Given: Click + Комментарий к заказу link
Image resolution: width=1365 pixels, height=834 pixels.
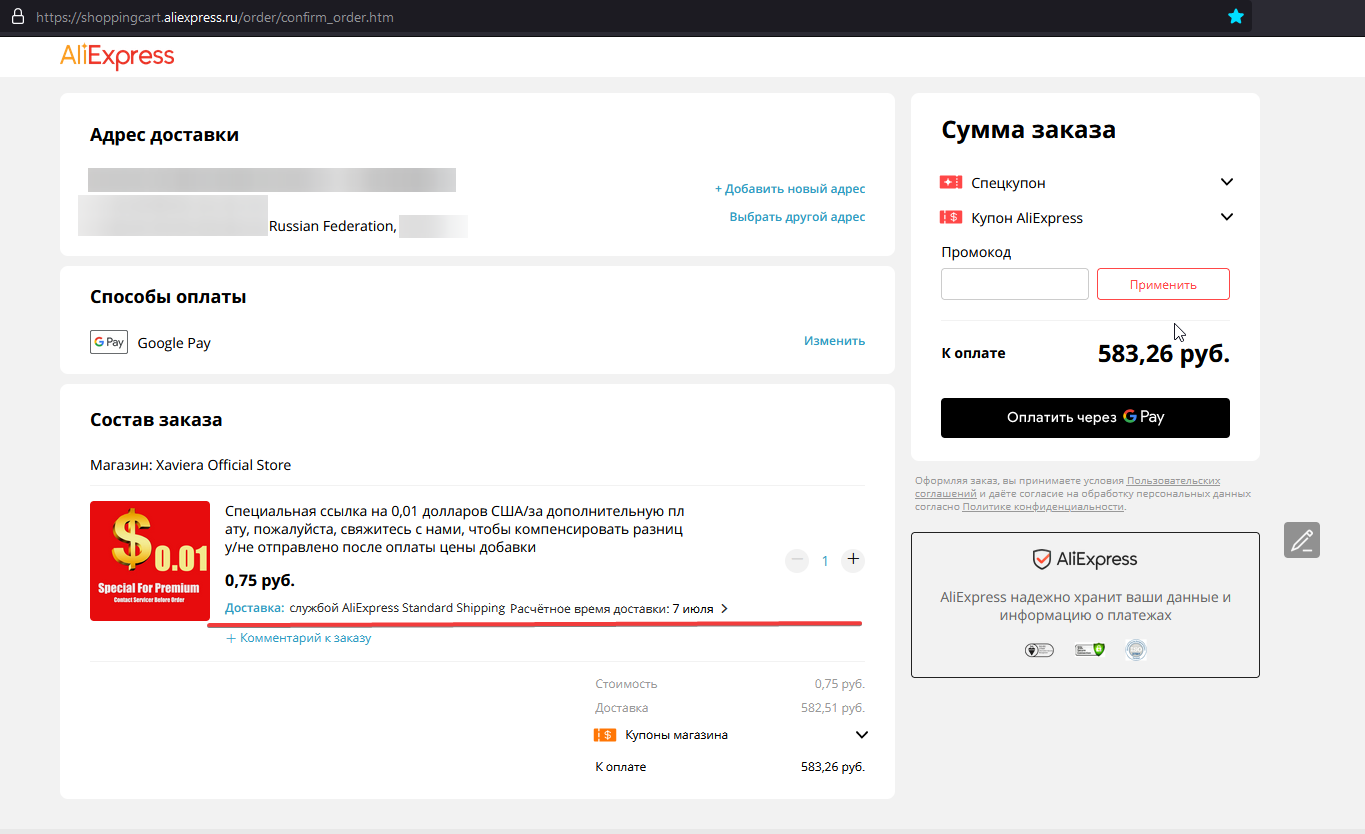Looking at the screenshot, I should click(299, 637).
